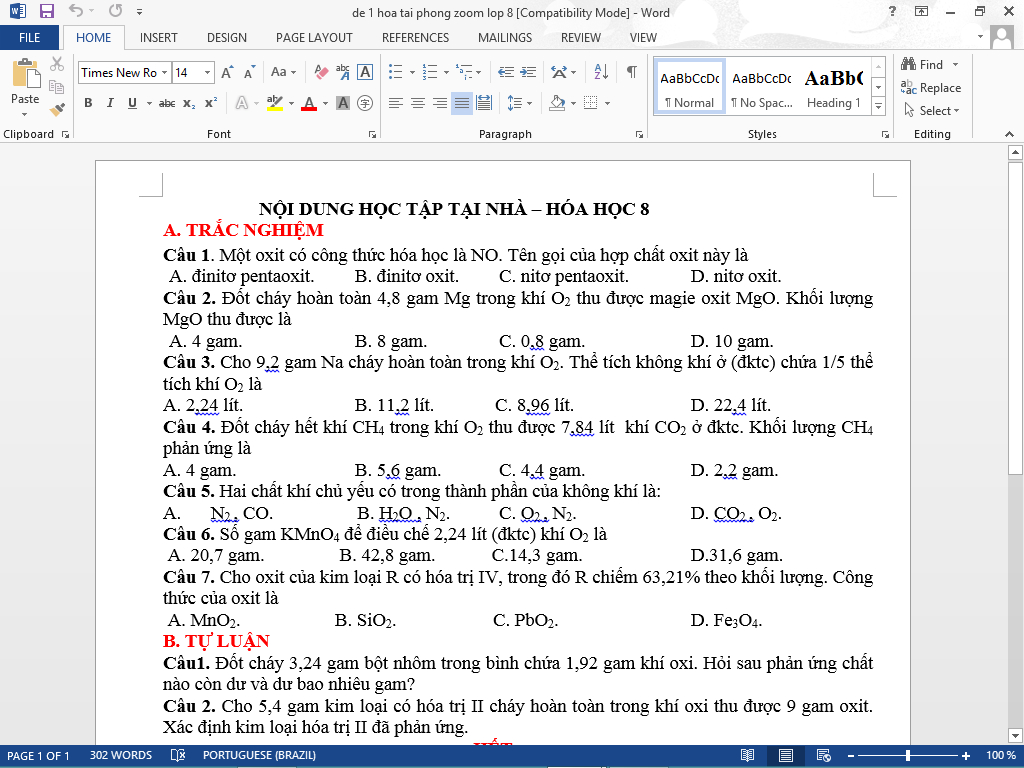This screenshot has width=1024, height=768.
Task: Switch to the PAGE LAYOUT tab
Action: (x=314, y=38)
